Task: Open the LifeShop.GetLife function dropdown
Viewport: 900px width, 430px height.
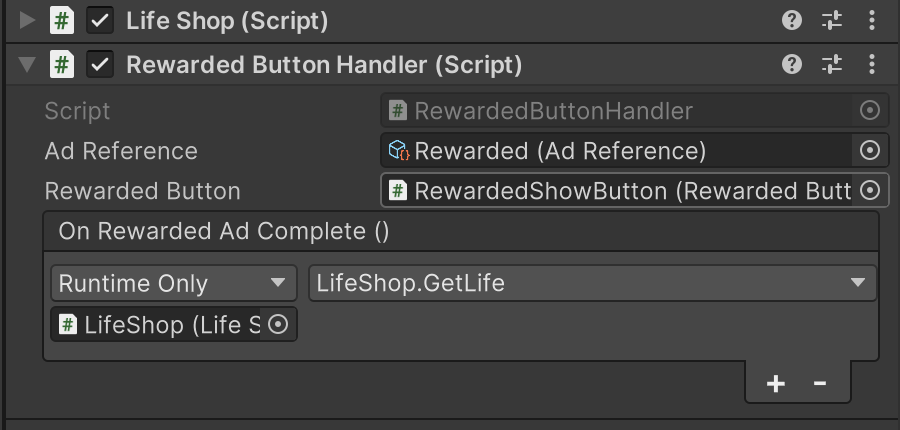Action: [592, 283]
